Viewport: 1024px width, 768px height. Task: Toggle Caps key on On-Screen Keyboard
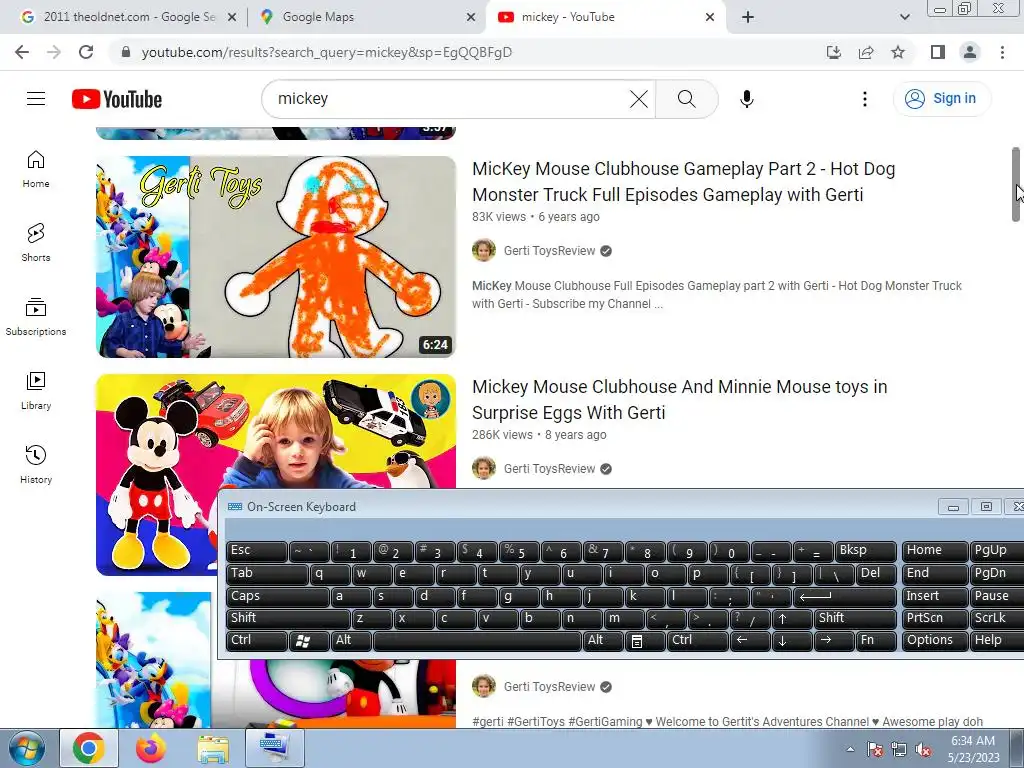tap(278, 596)
